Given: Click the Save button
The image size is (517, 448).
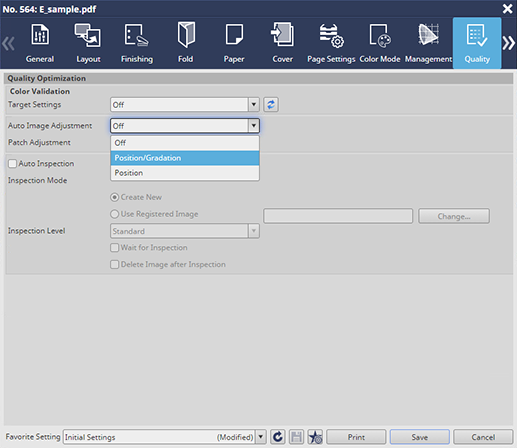Looking at the screenshot, I should click(x=420, y=437).
